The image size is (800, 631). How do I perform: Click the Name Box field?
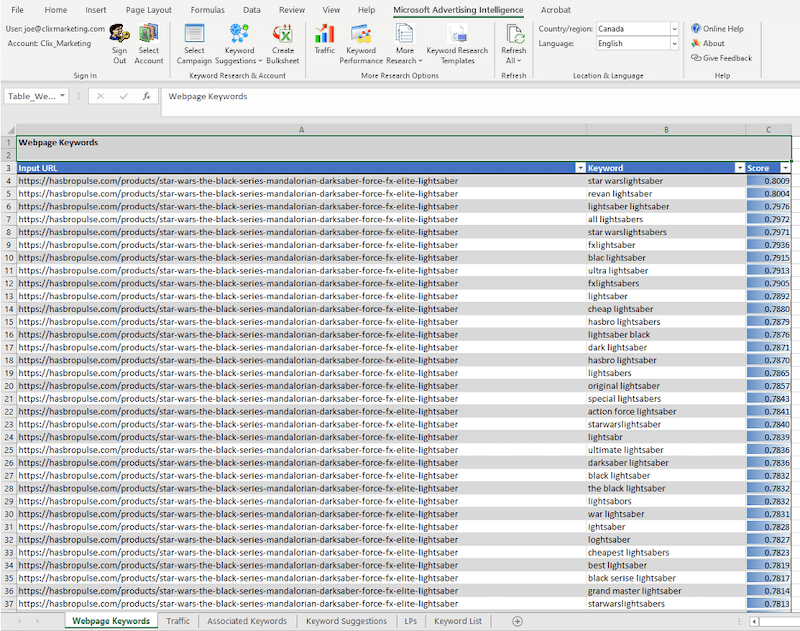pyautogui.click(x=31, y=96)
